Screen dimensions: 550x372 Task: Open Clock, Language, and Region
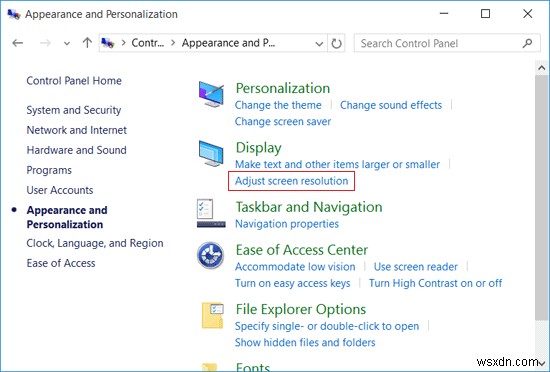coord(95,243)
